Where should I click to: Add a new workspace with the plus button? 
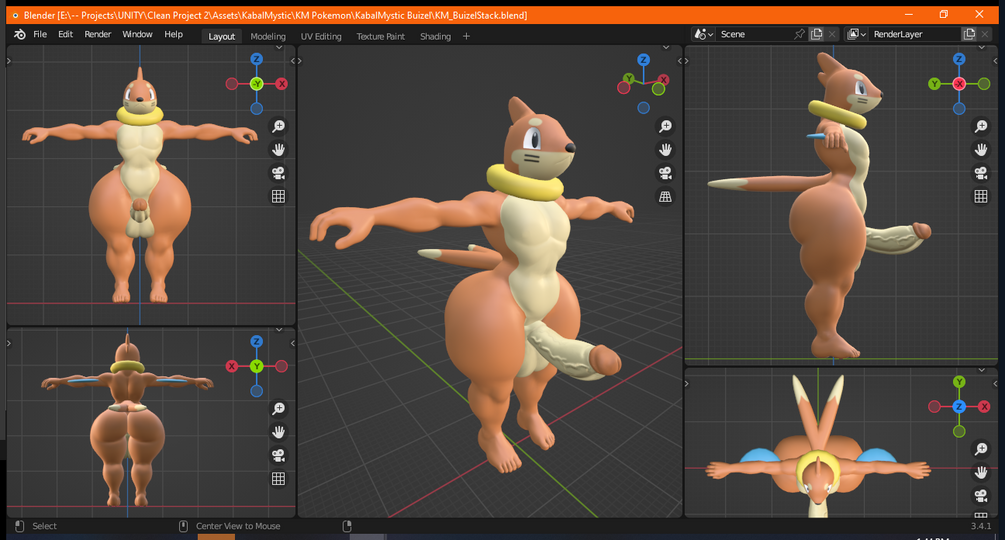466,37
